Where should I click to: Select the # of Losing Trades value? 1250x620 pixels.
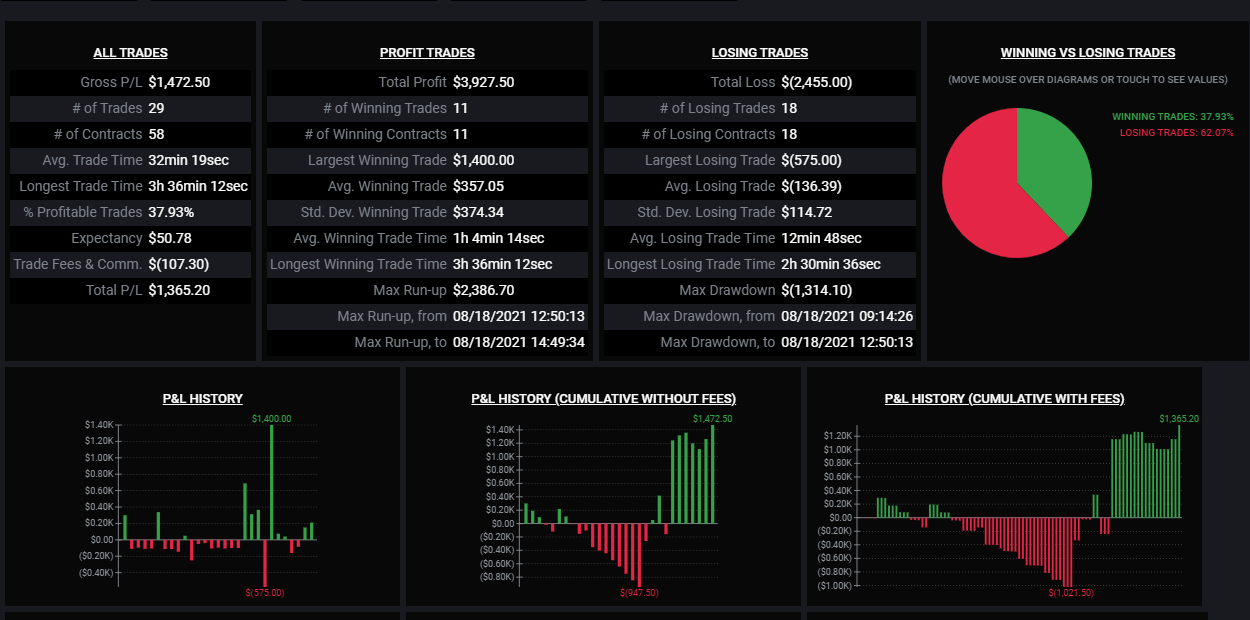(789, 108)
